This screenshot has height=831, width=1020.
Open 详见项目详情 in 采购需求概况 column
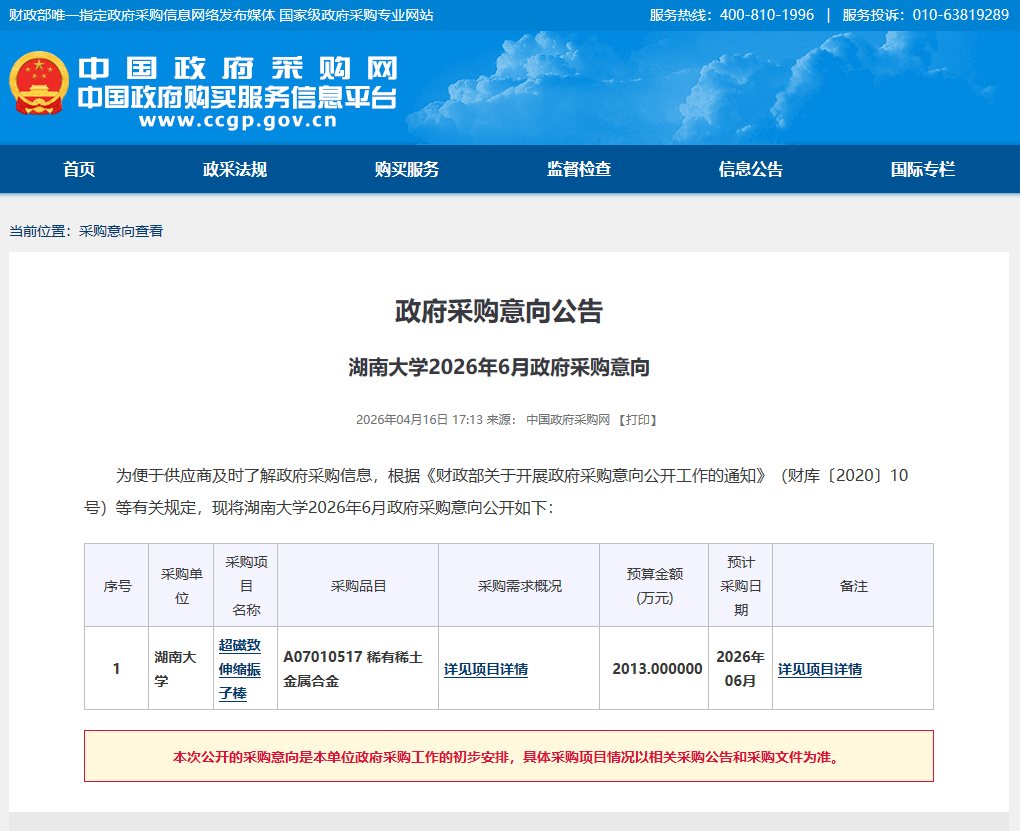(x=486, y=669)
